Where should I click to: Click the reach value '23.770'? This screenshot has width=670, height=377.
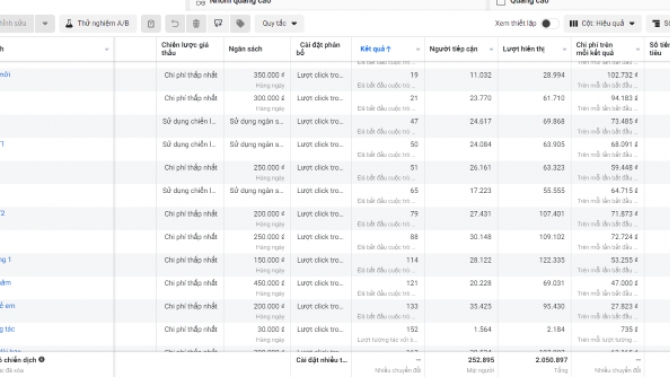[x=481, y=98]
